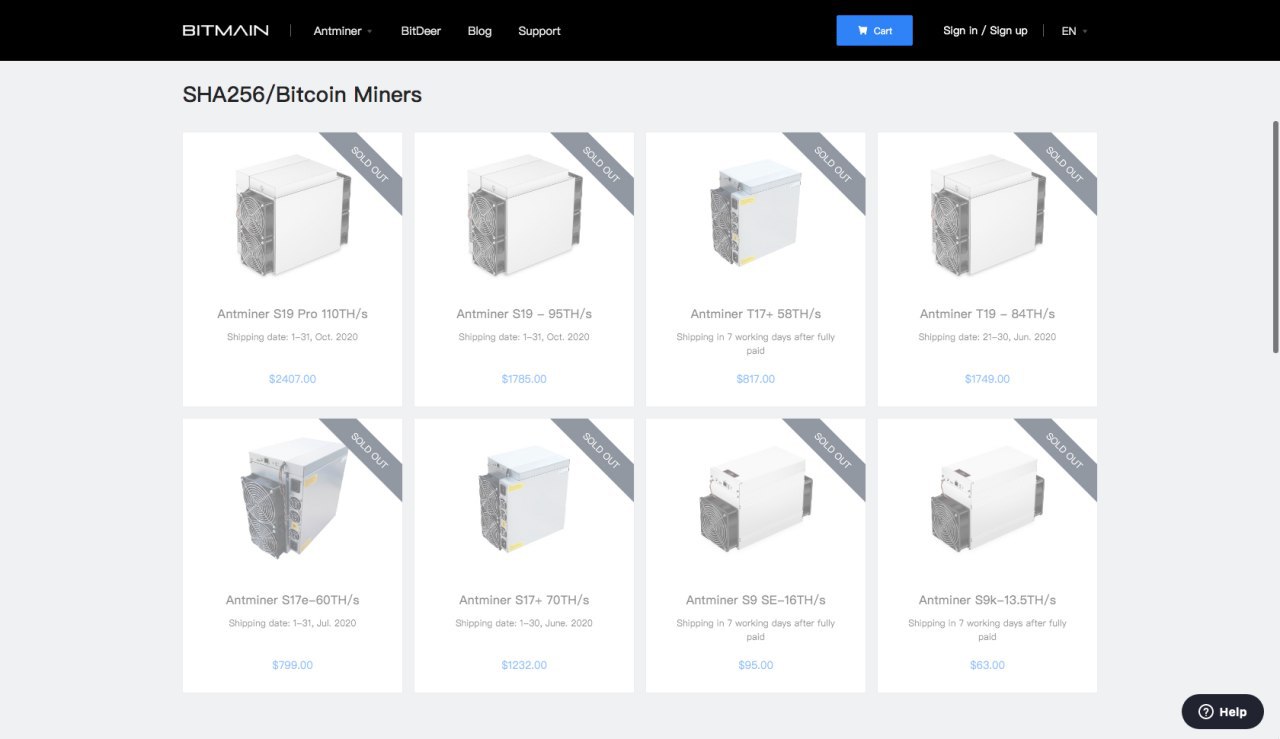Click the $95.00 price
The width and height of the screenshot is (1280, 739).
pos(756,665)
